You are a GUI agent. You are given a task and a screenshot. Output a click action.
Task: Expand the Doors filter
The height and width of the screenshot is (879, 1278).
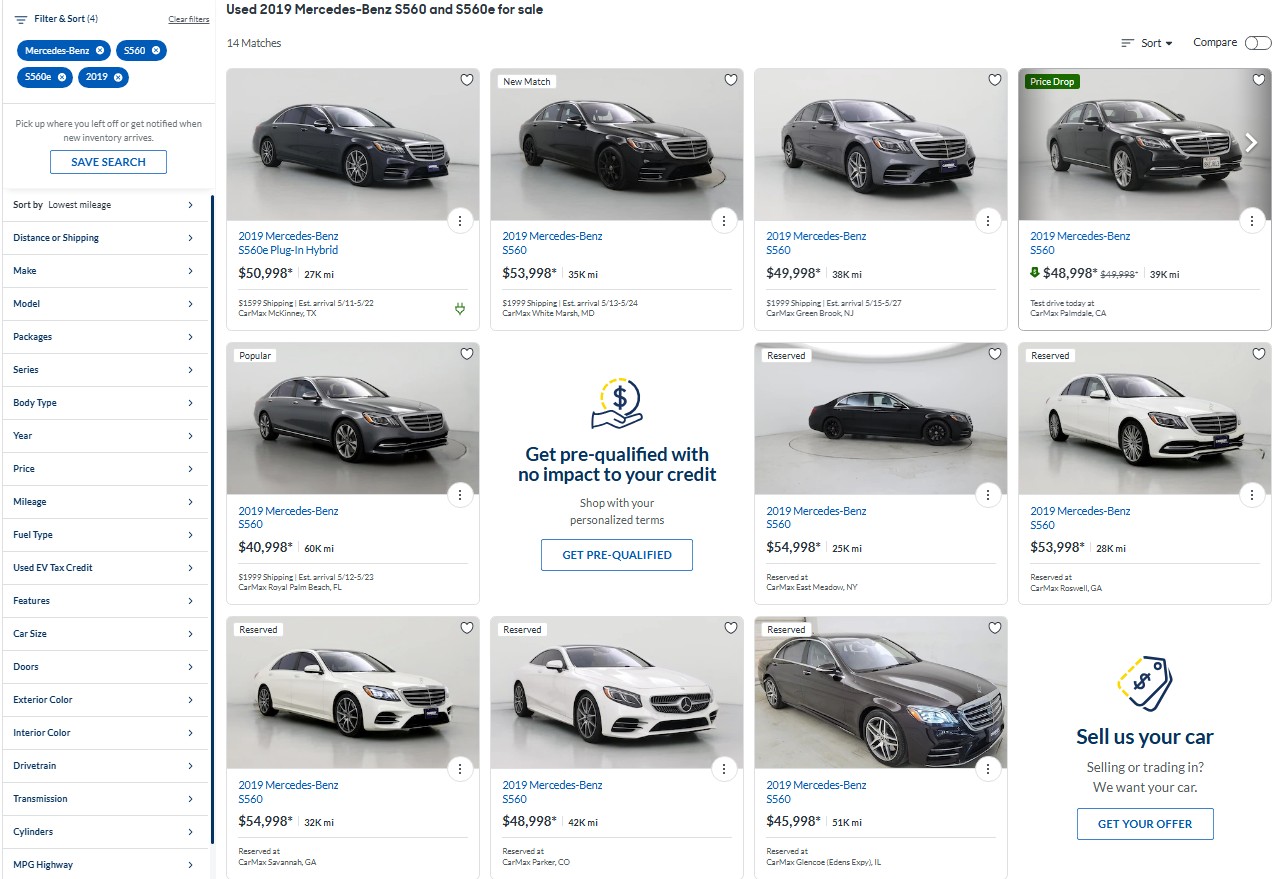point(105,667)
